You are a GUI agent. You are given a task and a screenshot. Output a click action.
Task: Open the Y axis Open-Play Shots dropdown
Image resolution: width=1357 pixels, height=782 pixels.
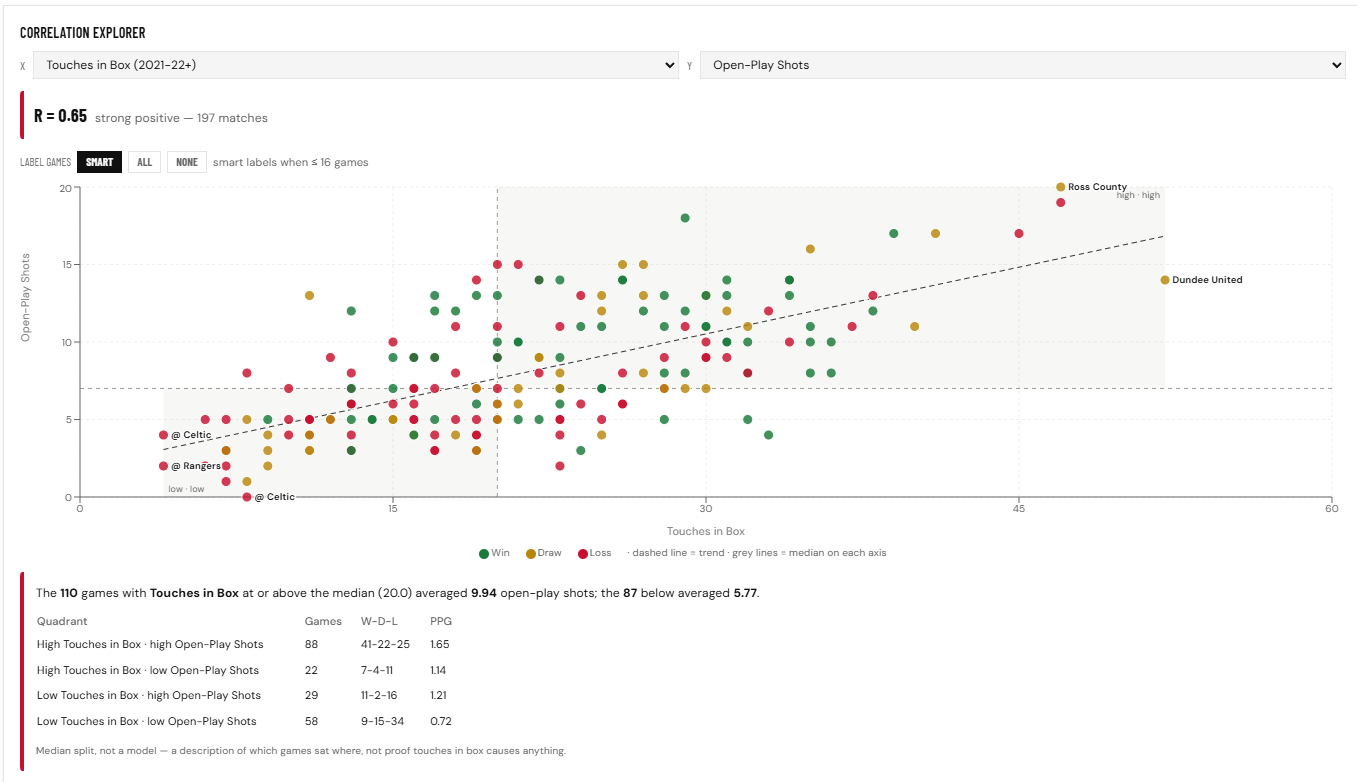coord(1023,65)
